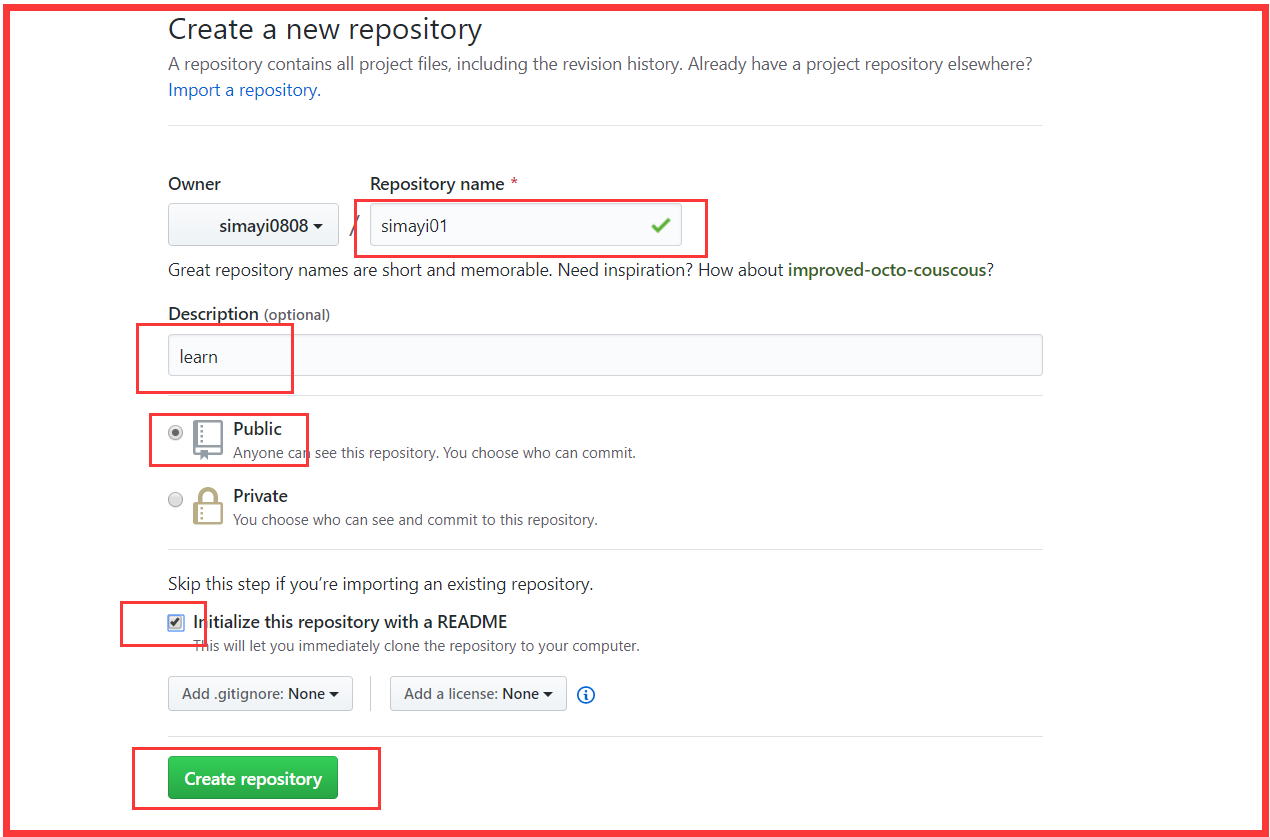Viewport: 1270px width, 837px height.
Task: Open the Import a repository link
Action: point(242,89)
